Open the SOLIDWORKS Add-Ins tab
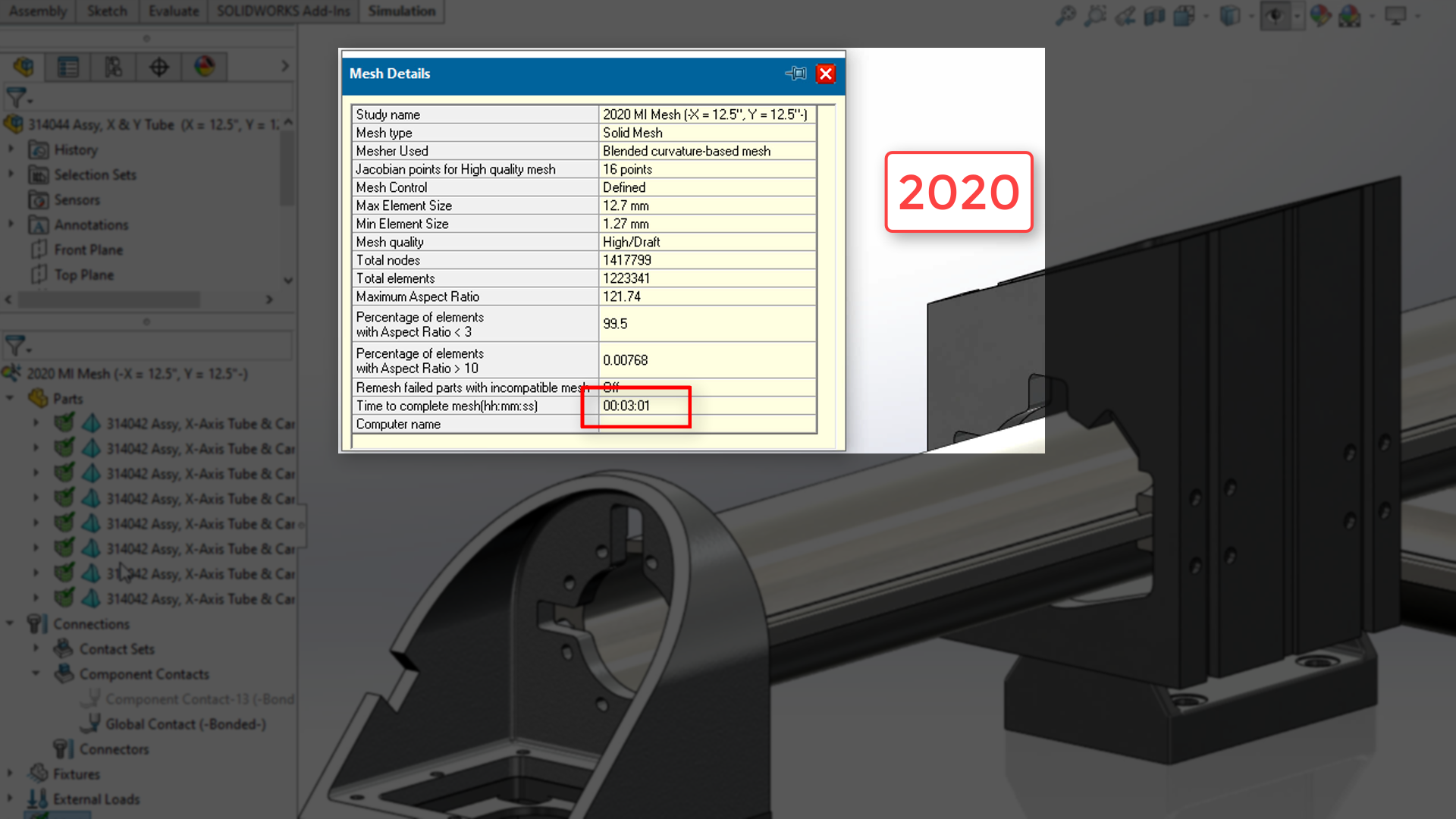Screen dimensions: 1456x819 tap(283, 11)
